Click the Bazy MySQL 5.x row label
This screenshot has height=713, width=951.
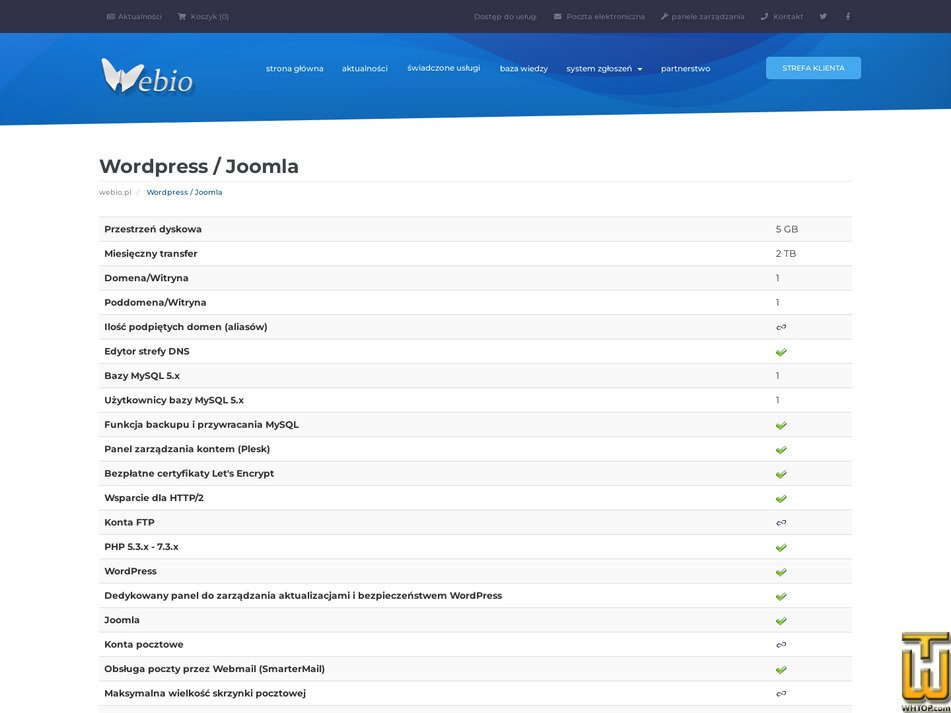142,376
